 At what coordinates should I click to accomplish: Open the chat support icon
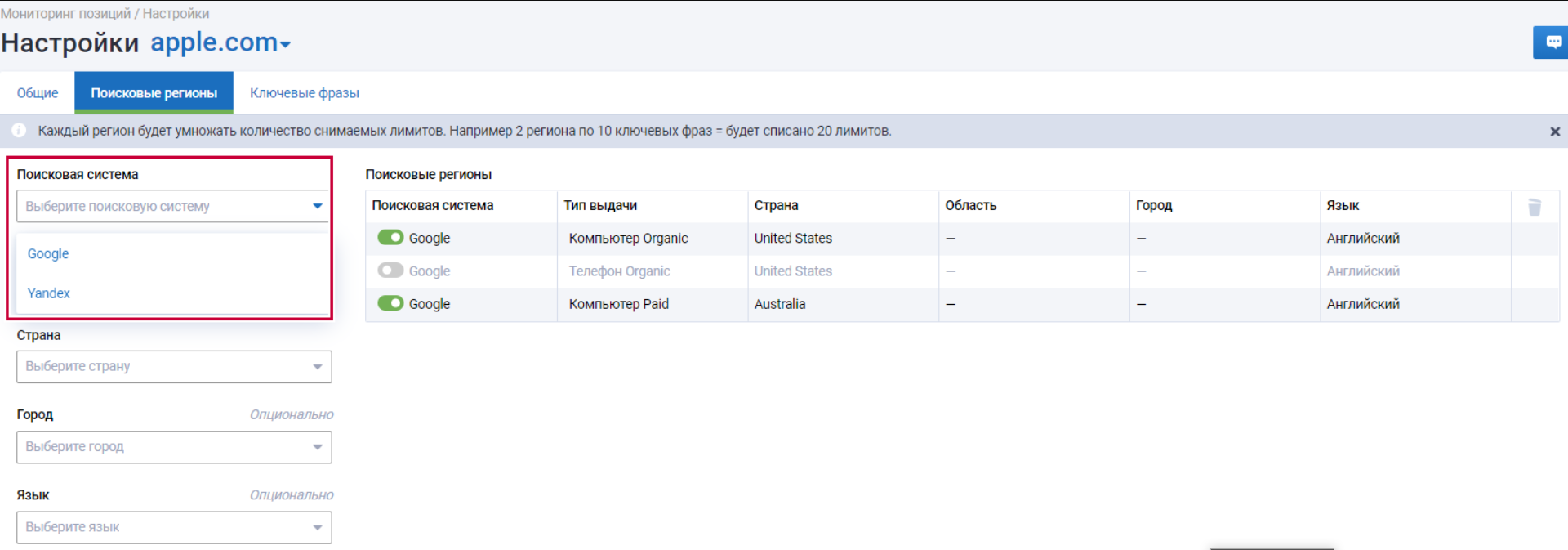point(1552,42)
